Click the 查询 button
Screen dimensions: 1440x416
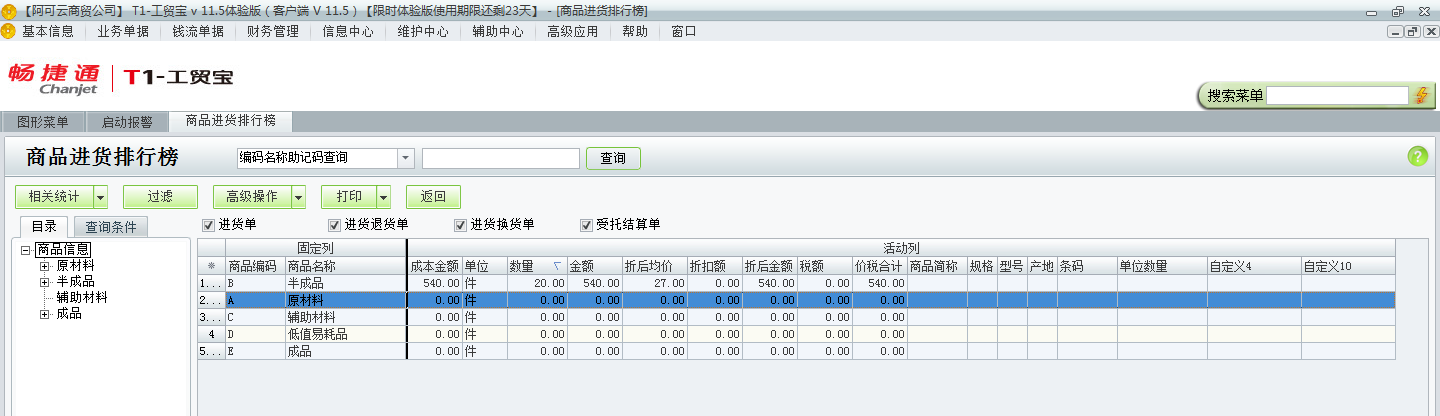pyautogui.click(x=612, y=158)
